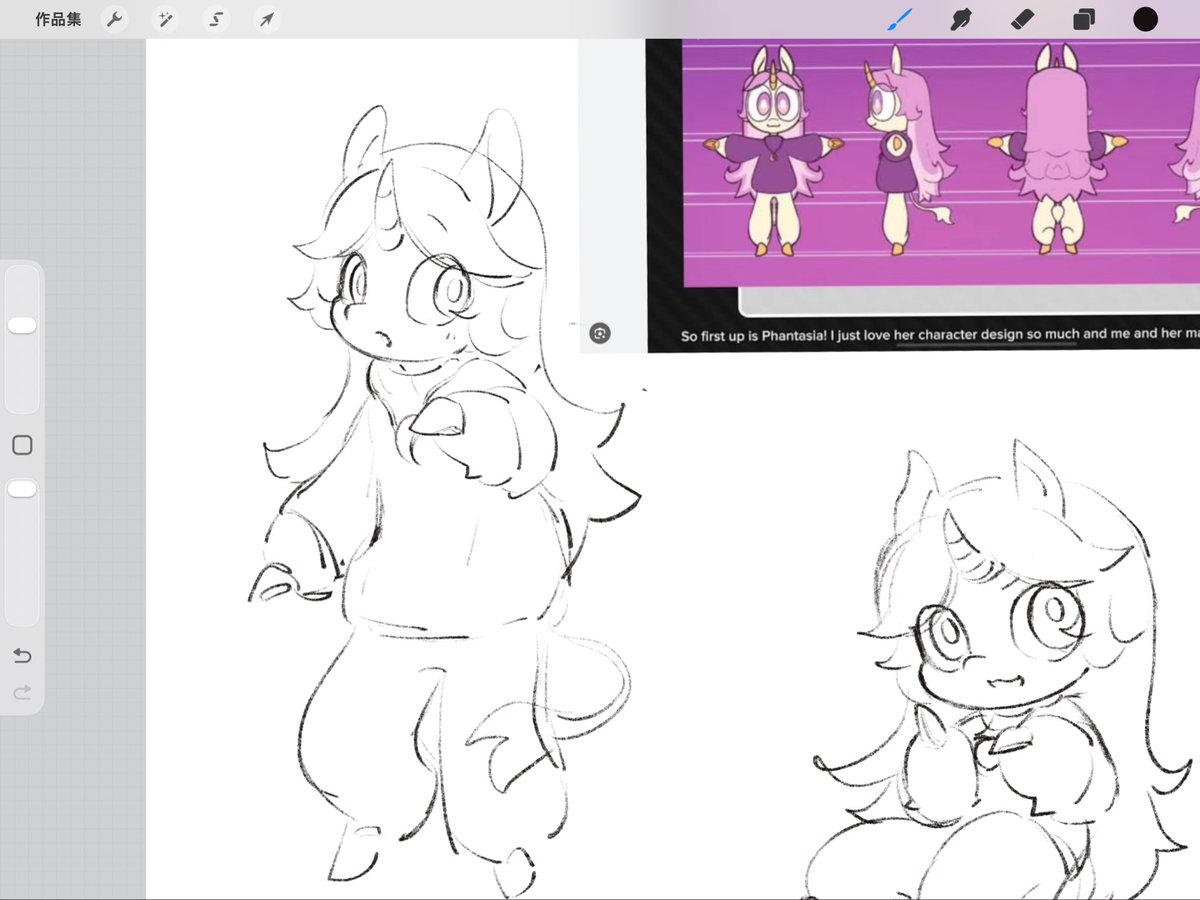Viewport: 1200px width, 900px height.
Task: Tap the square modify button in sidebar
Action: 22,445
